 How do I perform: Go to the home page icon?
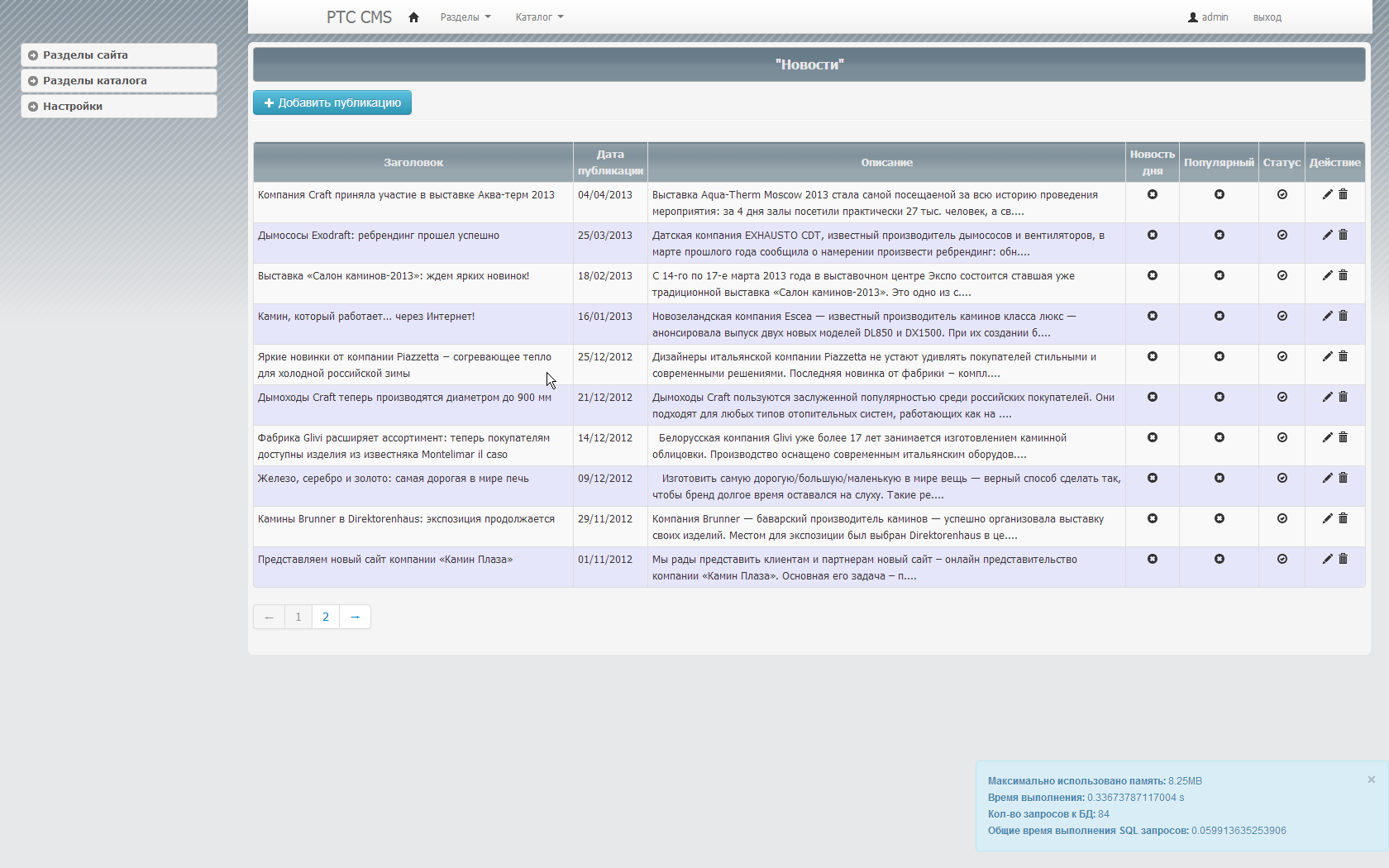(413, 17)
